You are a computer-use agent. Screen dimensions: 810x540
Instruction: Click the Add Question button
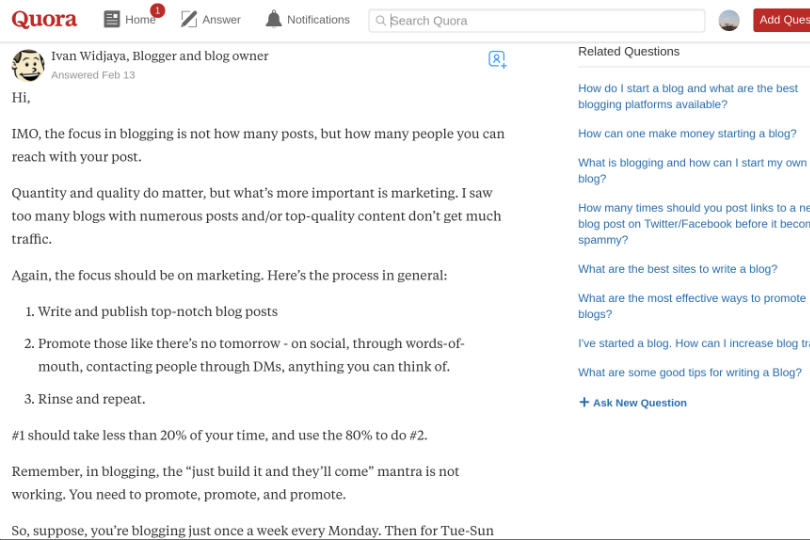(782, 20)
